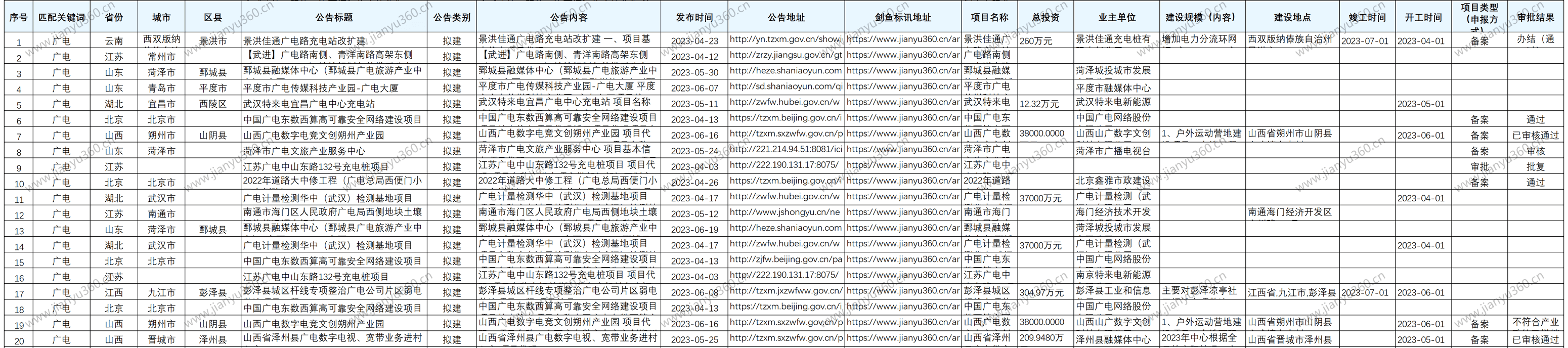Image resolution: width=1568 pixels, height=348 pixels.
Task: Select the province cell '云南'
Action: (114, 41)
